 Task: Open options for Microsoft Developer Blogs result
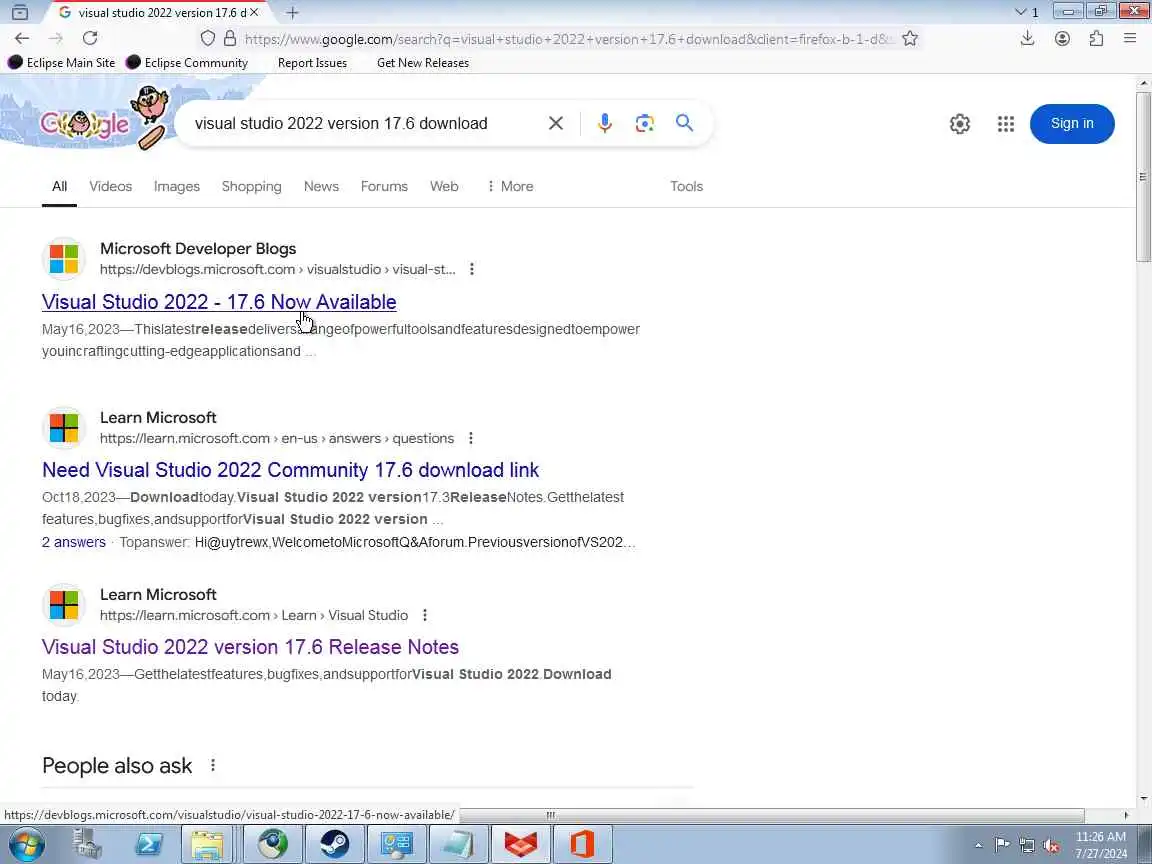coord(472,270)
